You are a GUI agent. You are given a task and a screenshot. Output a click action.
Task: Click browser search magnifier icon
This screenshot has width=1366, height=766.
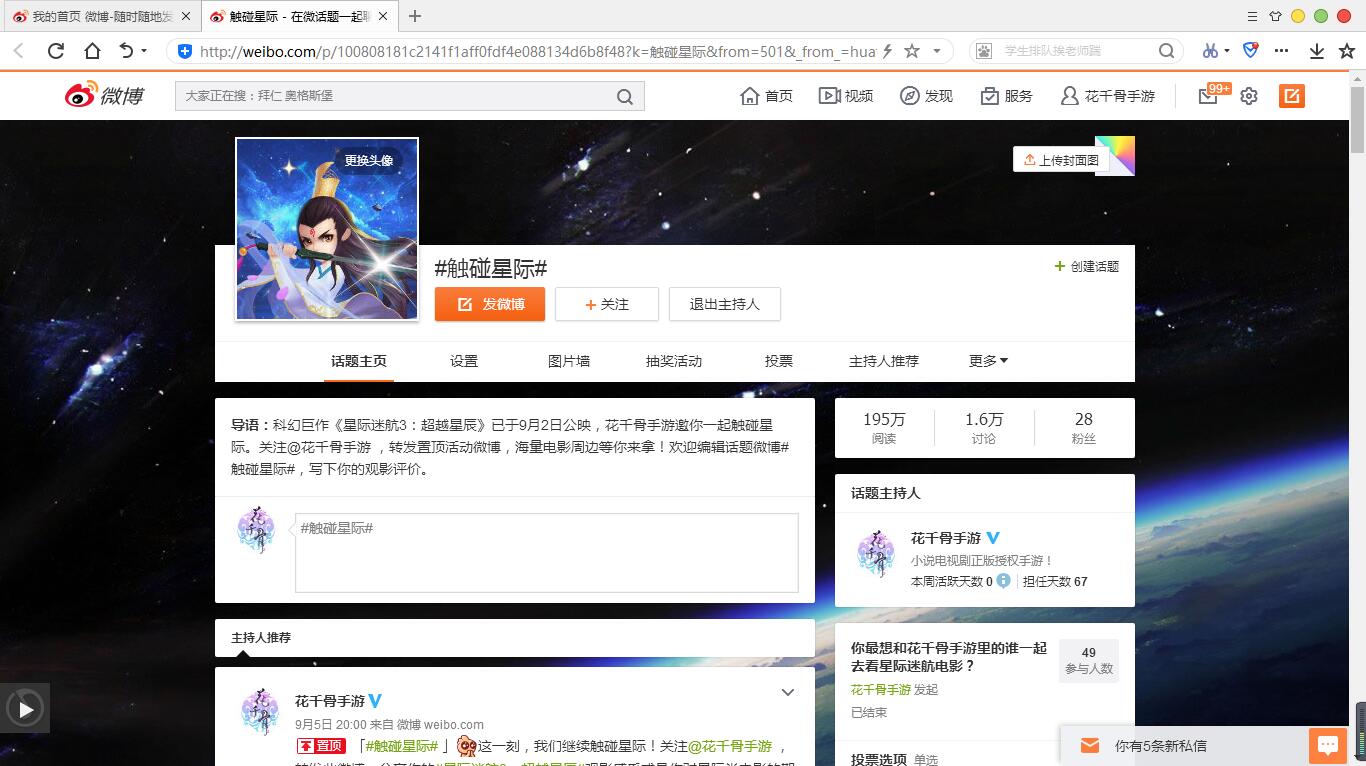(x=1166, y=51)
